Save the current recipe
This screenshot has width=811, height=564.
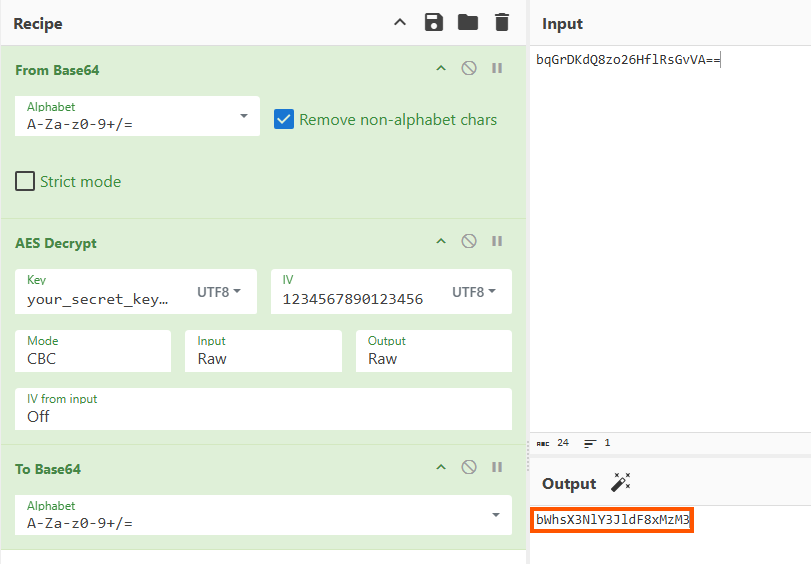(x=433, y=23)
